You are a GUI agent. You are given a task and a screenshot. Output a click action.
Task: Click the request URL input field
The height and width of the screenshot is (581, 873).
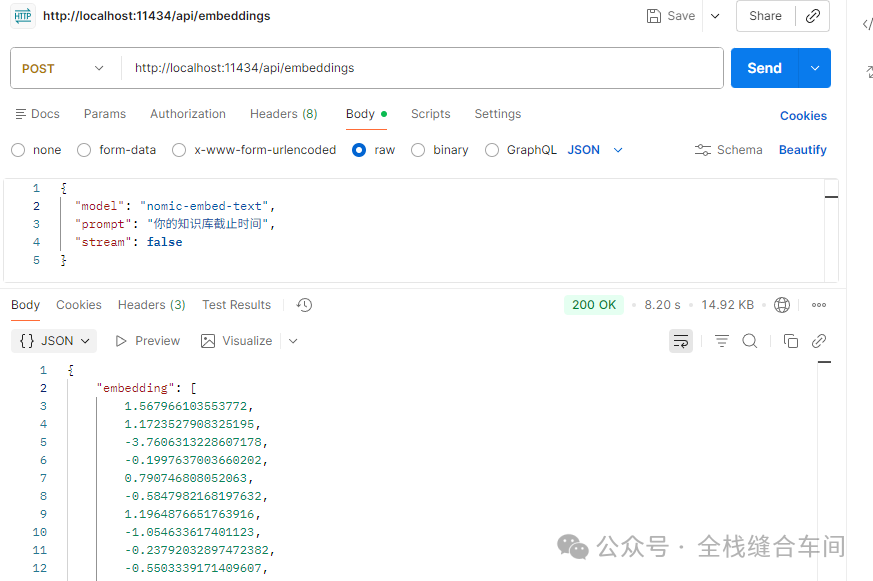(422, 68)
